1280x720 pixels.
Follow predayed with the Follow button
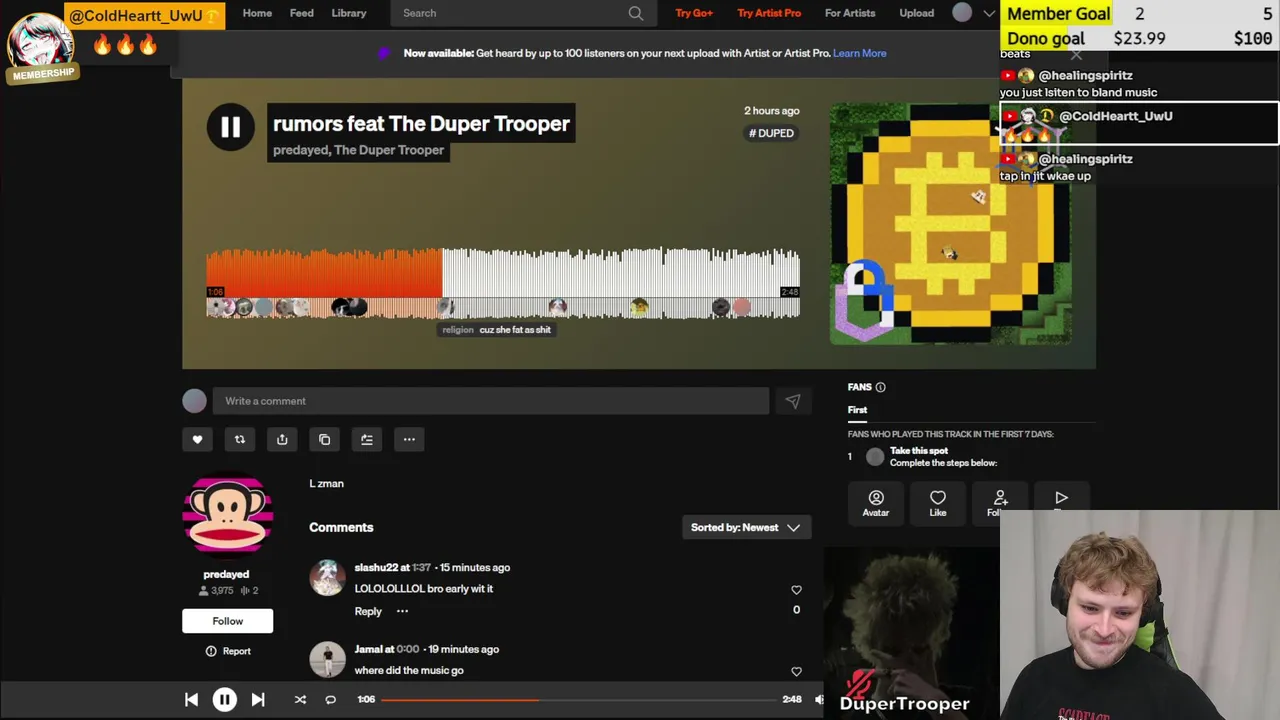point(227,621)
